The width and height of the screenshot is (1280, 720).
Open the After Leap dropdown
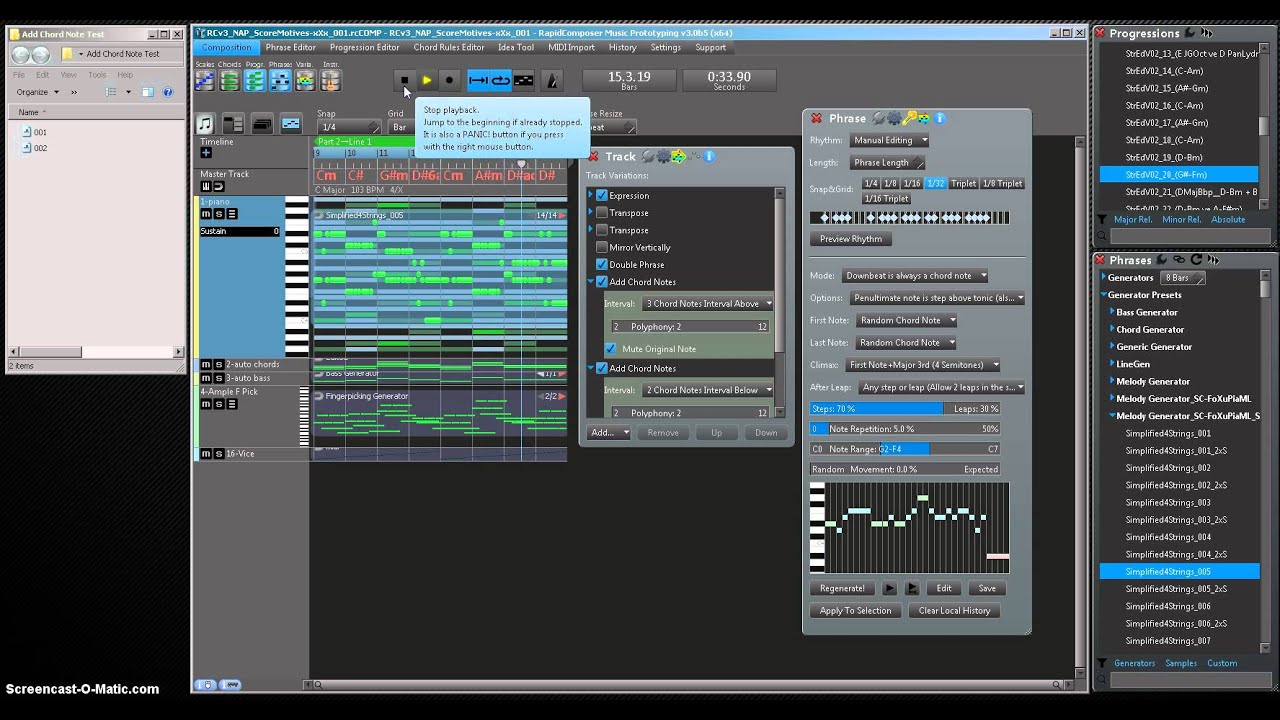pyautogui.click(x=941, y=387)
